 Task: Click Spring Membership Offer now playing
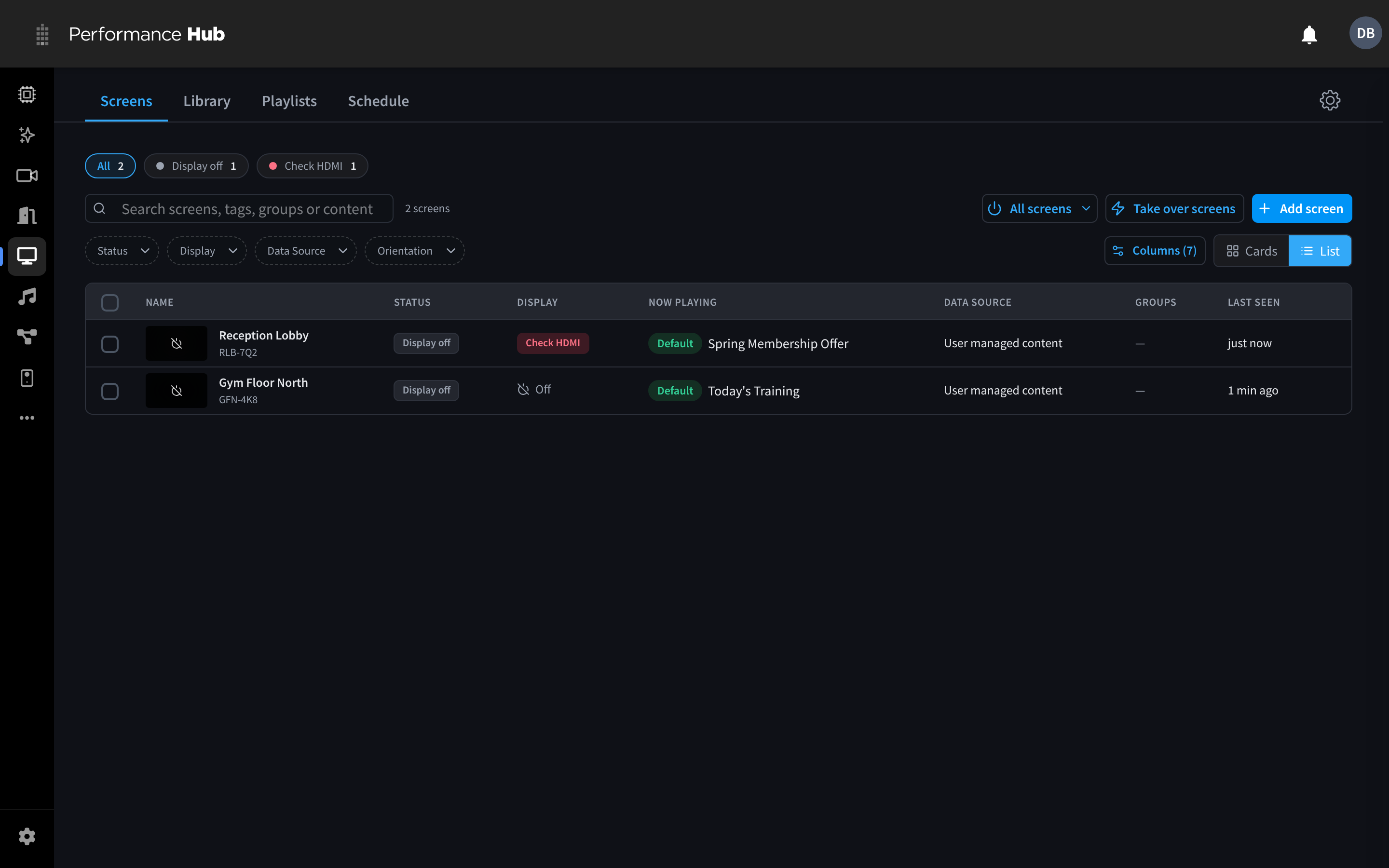pyautogui.click(x=778, y=343)
